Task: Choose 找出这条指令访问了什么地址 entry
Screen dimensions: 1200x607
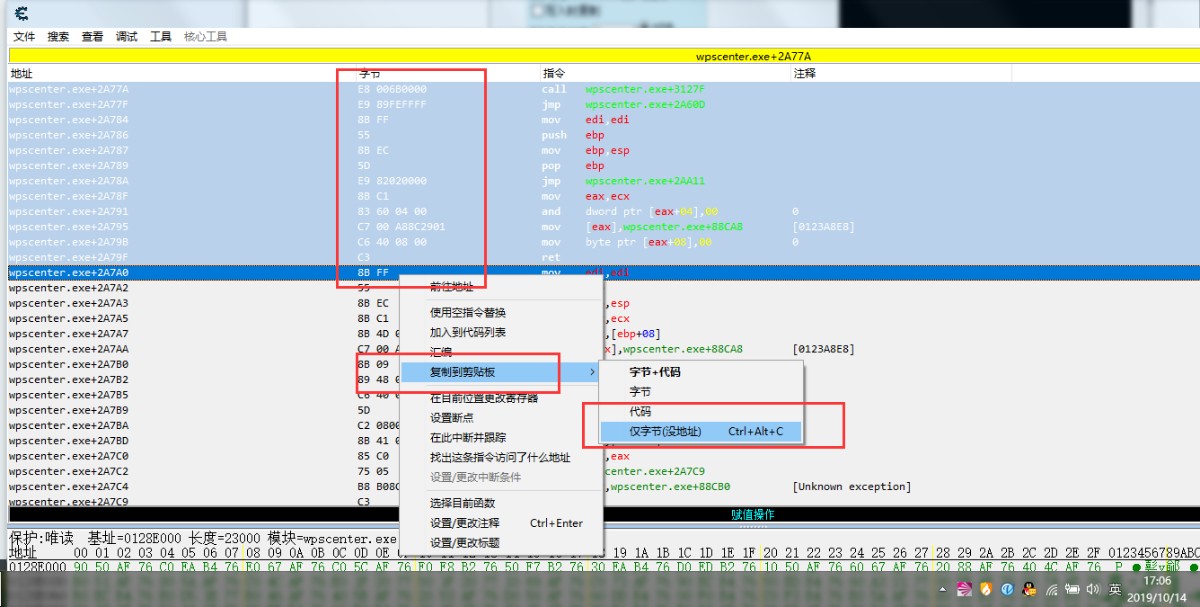Action: click(501, 457)
